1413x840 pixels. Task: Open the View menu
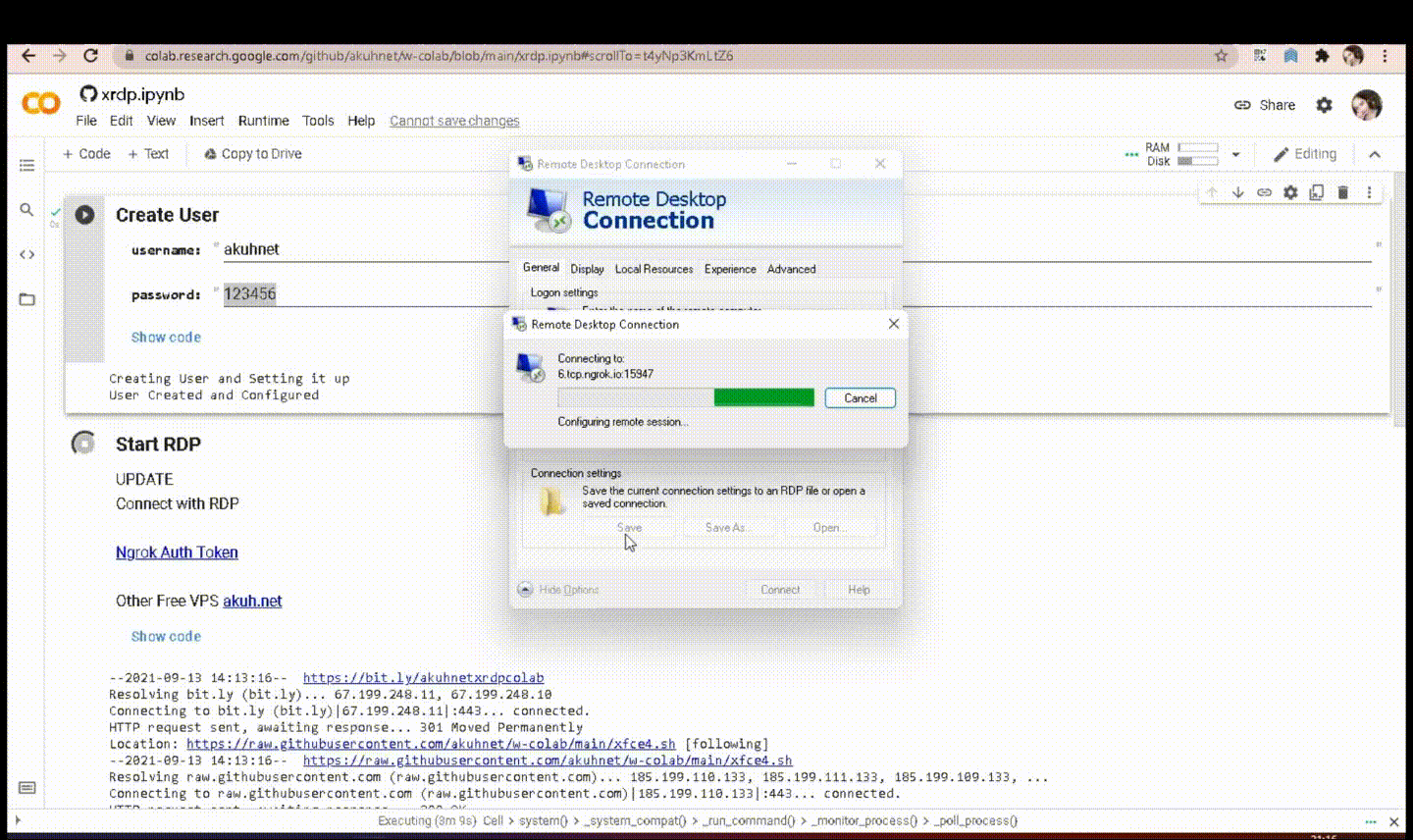coord(161,121)
